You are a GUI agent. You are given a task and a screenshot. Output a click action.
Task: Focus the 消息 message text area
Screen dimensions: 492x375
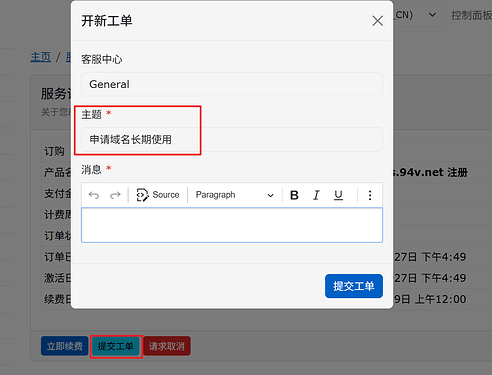coord(232,225)
